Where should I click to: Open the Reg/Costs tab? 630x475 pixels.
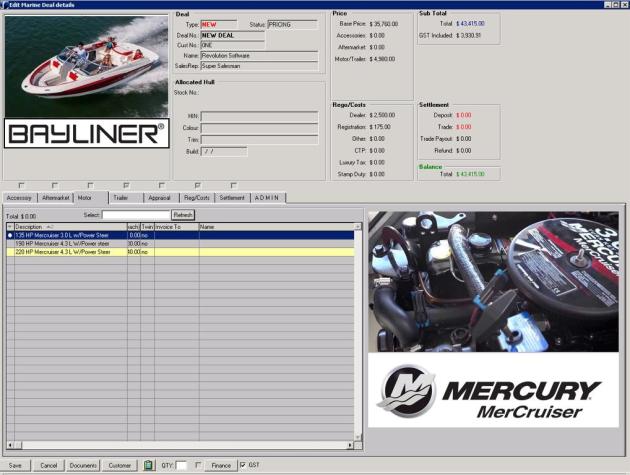197,198
